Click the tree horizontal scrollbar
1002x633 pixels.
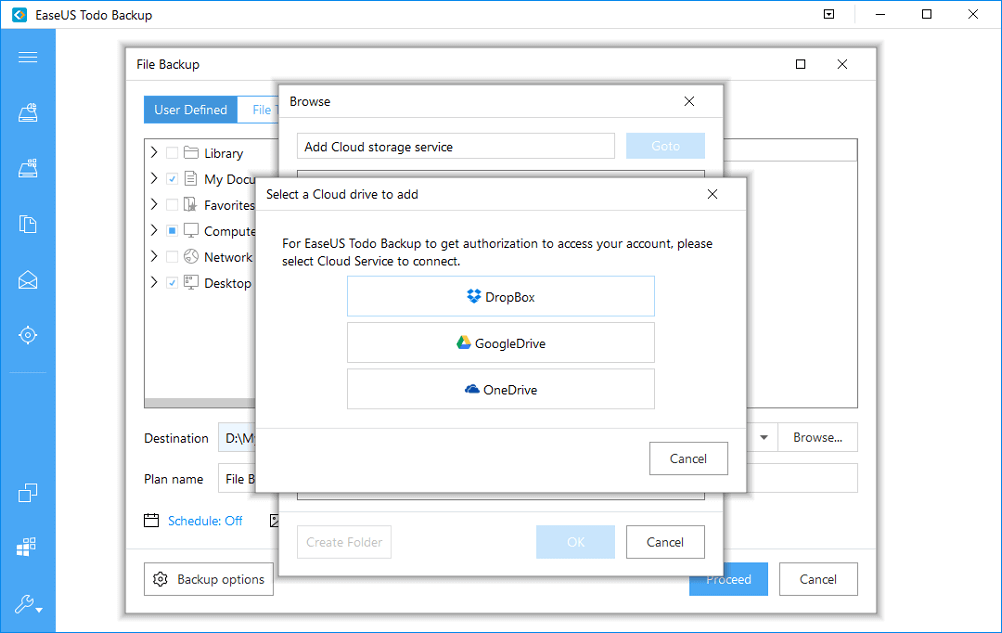click(x=200, y=403)
